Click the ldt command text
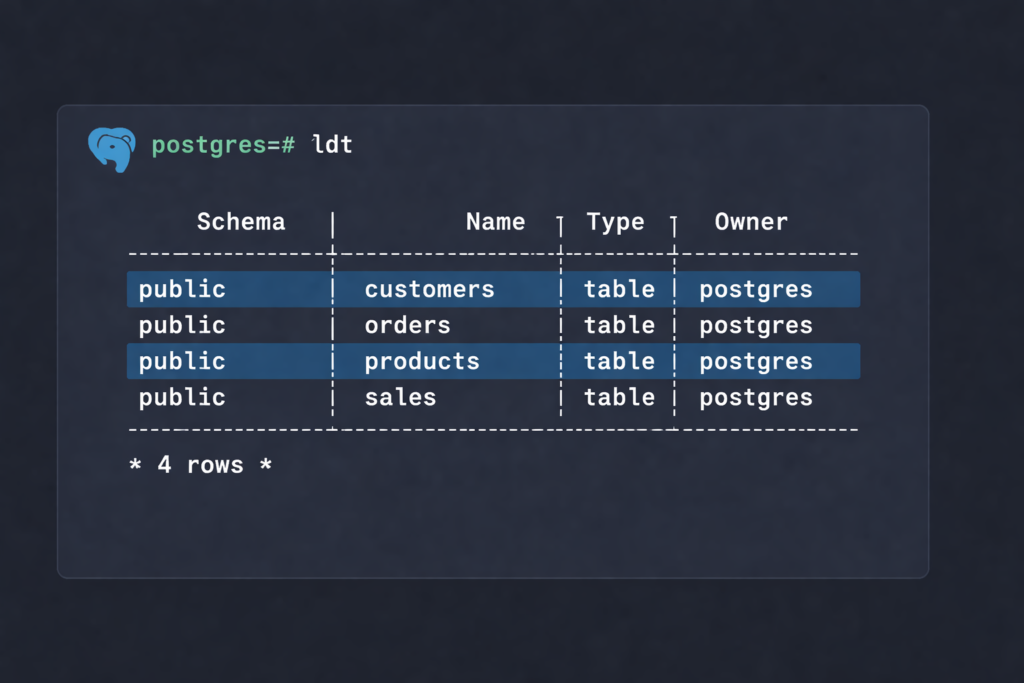The width and height of the screenshot is (1024, 683). pyautogui.click(x=332, y=145)
